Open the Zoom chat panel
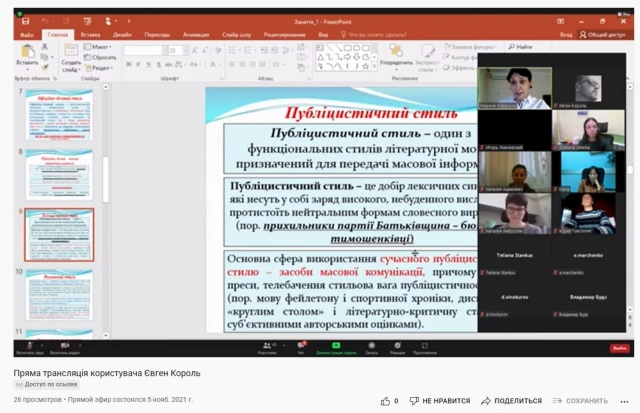The height and width of the screenshot is (413, 640). (300, 346)
